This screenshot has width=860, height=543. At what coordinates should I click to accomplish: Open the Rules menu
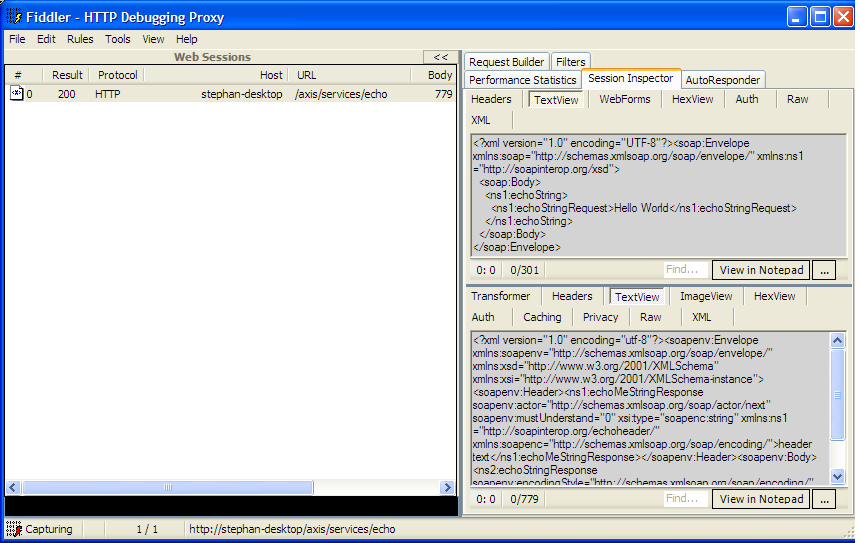point(80,39)
